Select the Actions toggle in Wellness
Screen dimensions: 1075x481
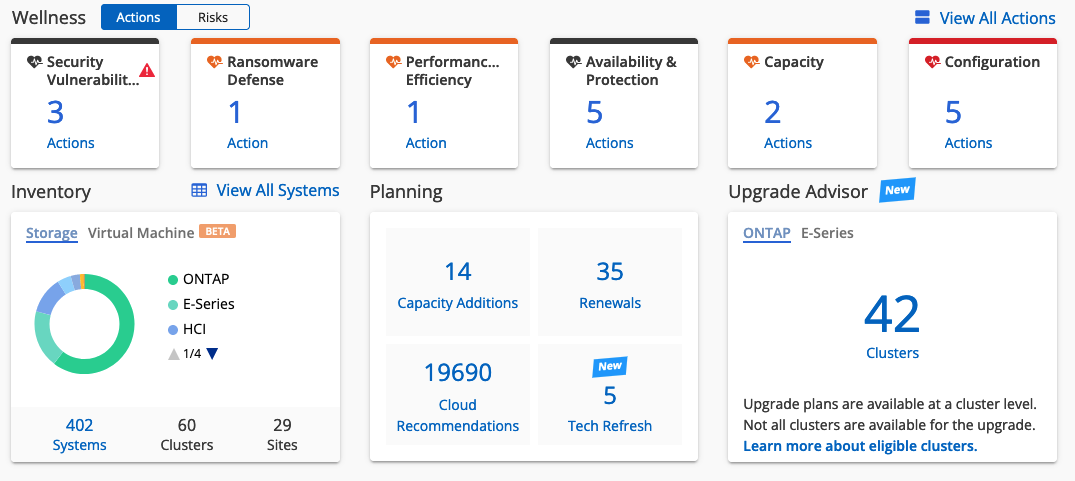(x=139, y=17)
